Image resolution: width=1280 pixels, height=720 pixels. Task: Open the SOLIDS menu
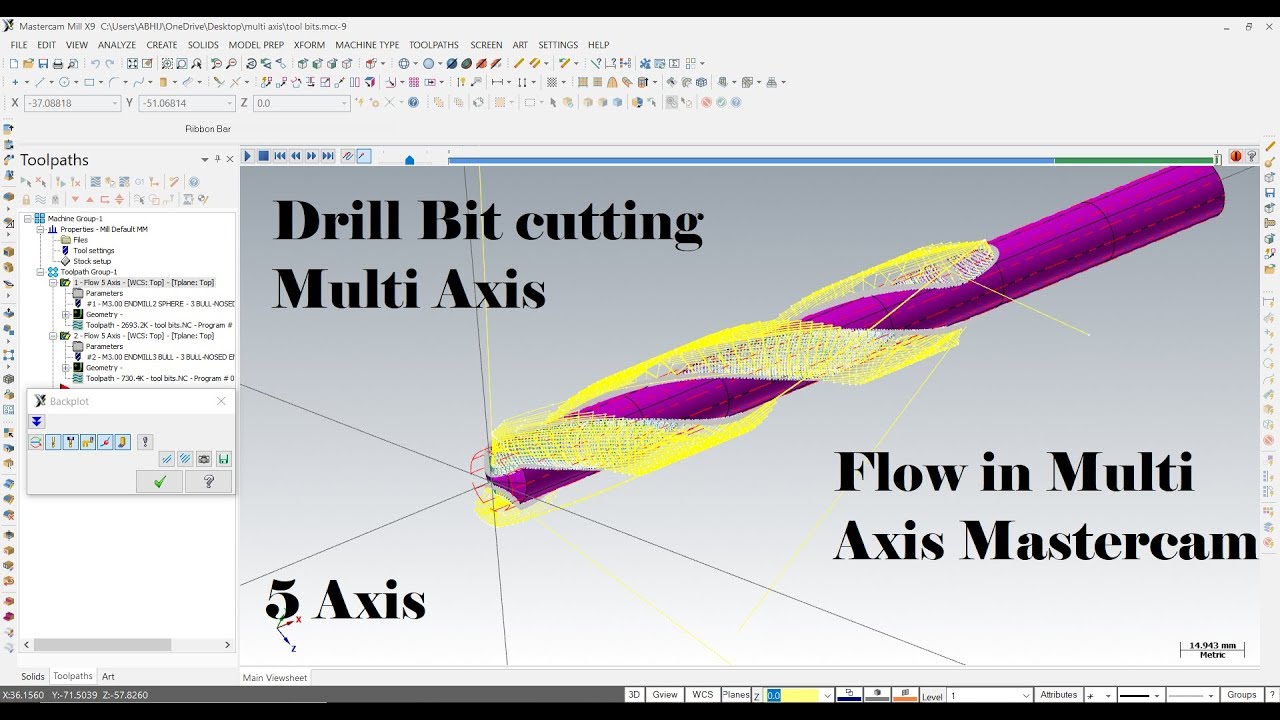203,45
